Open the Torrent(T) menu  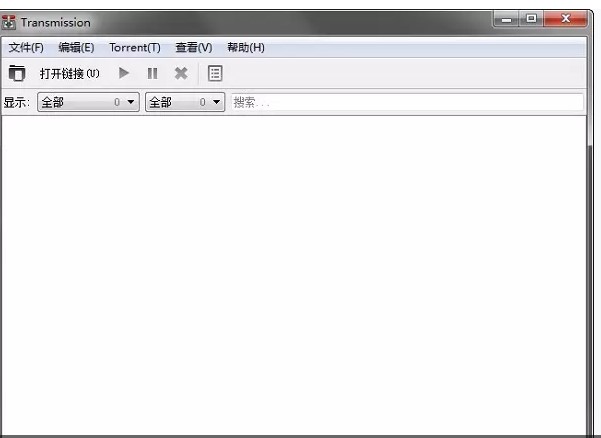[x=135, y=48]
